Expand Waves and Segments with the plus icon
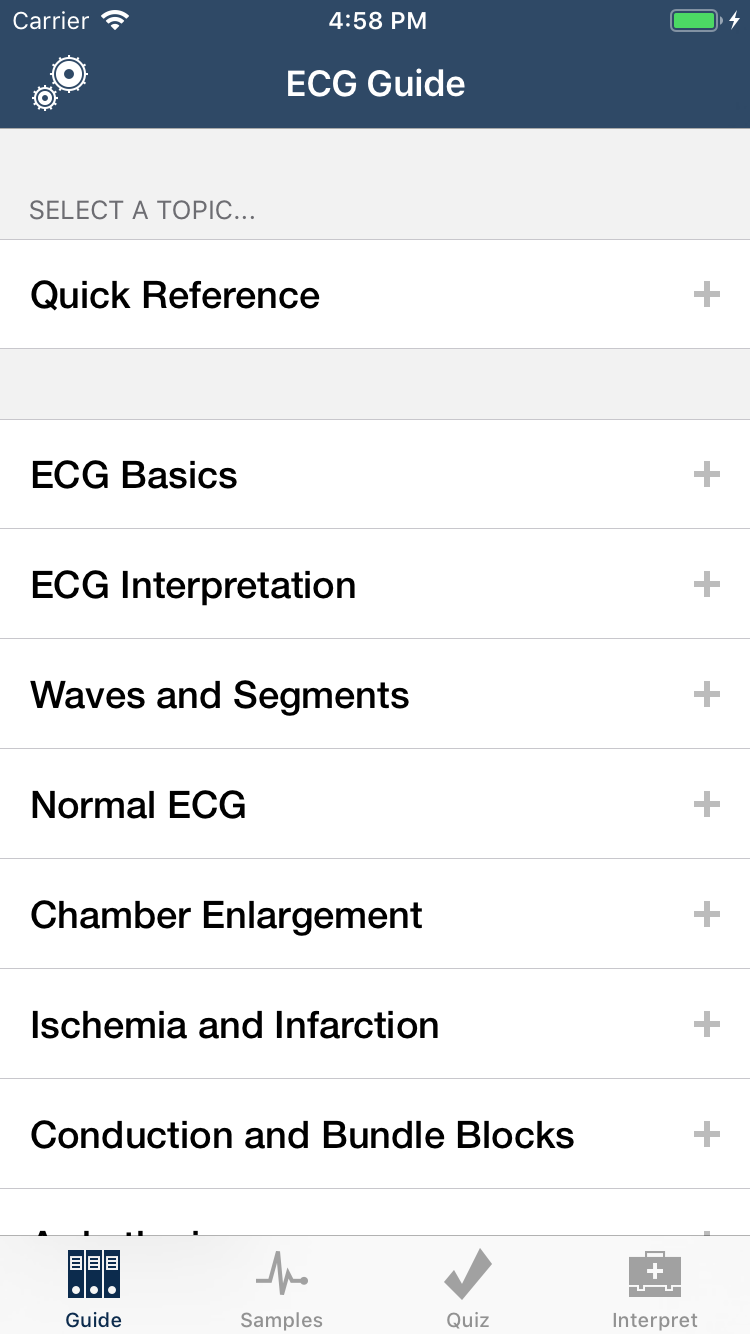 (707, 694)
